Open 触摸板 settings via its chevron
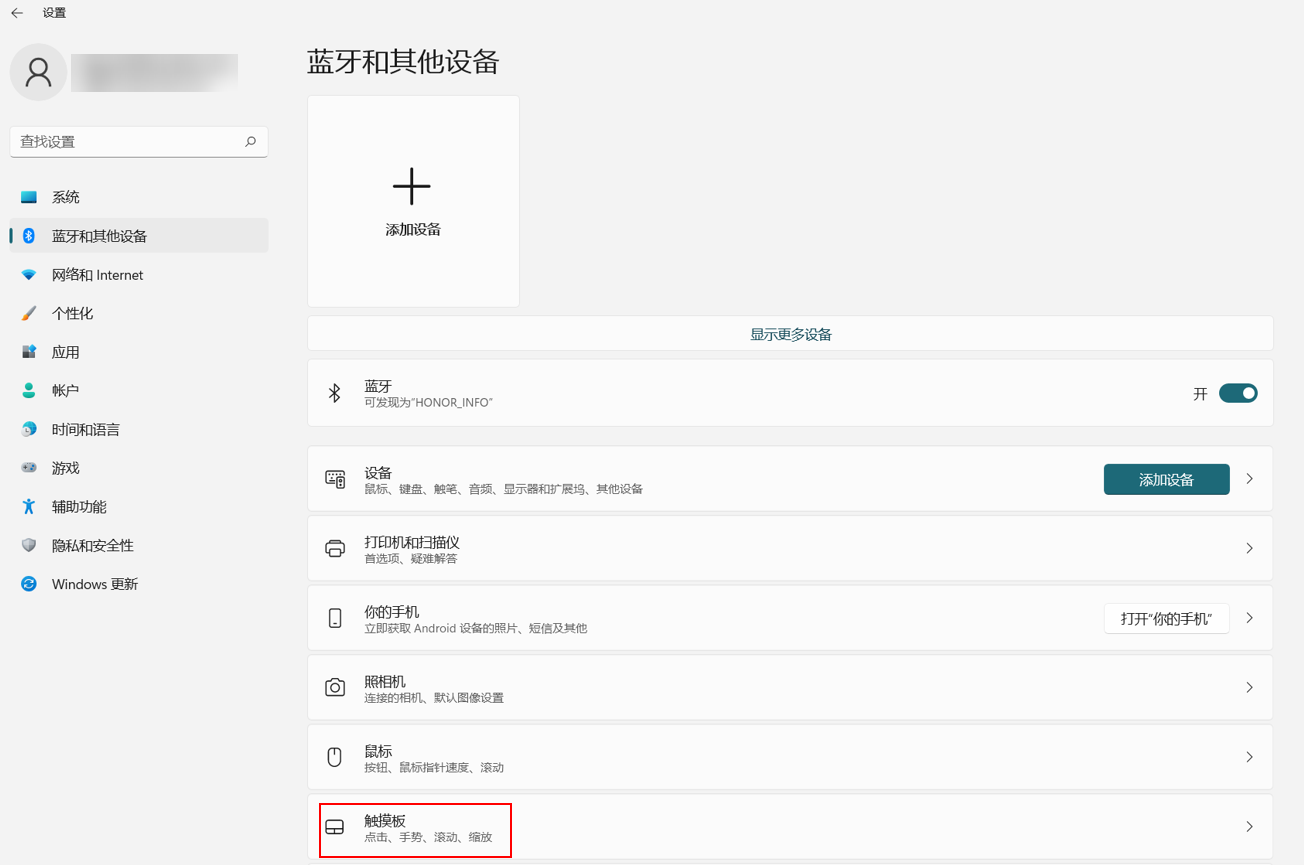 click(1249, 827)
